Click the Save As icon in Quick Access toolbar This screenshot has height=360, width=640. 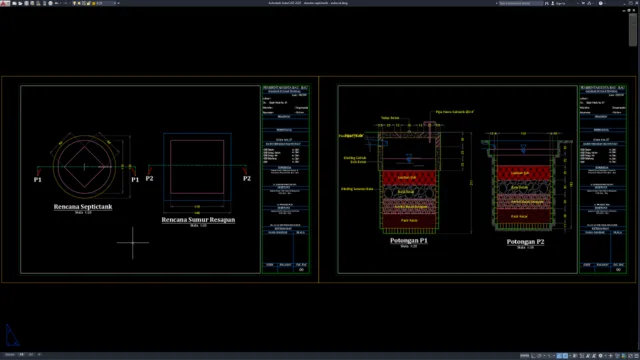point(32,3)
